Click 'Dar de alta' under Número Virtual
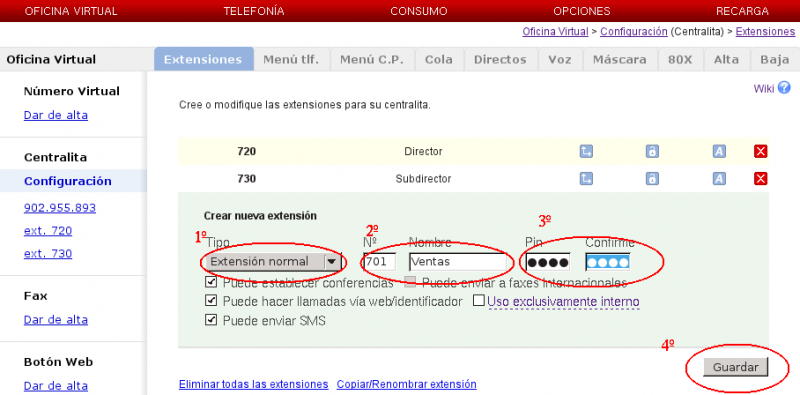Image resolution: width=800 pixels, height=395 pixels. [x=56, y=115]
